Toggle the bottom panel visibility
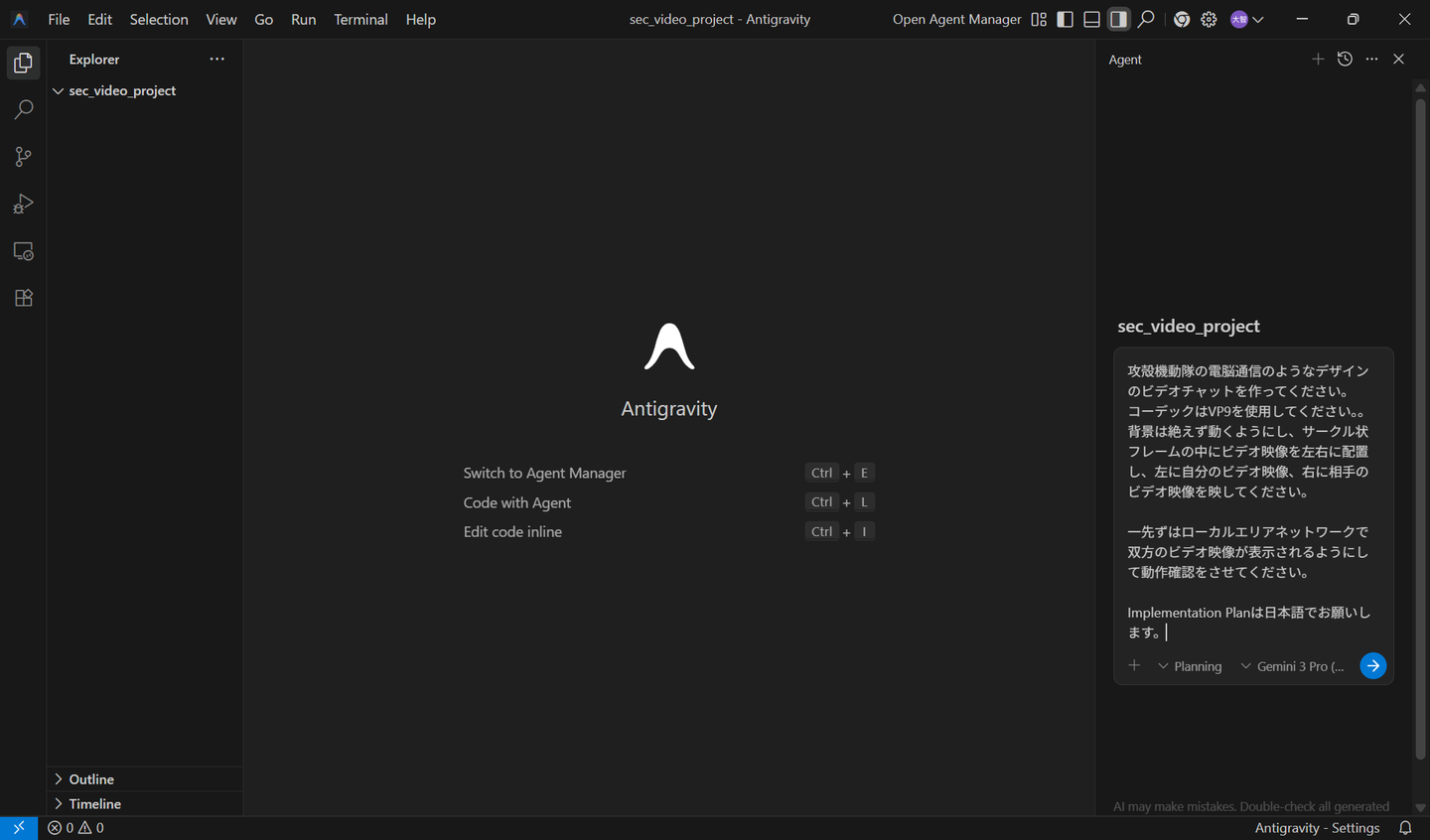 pos(1091,19)
